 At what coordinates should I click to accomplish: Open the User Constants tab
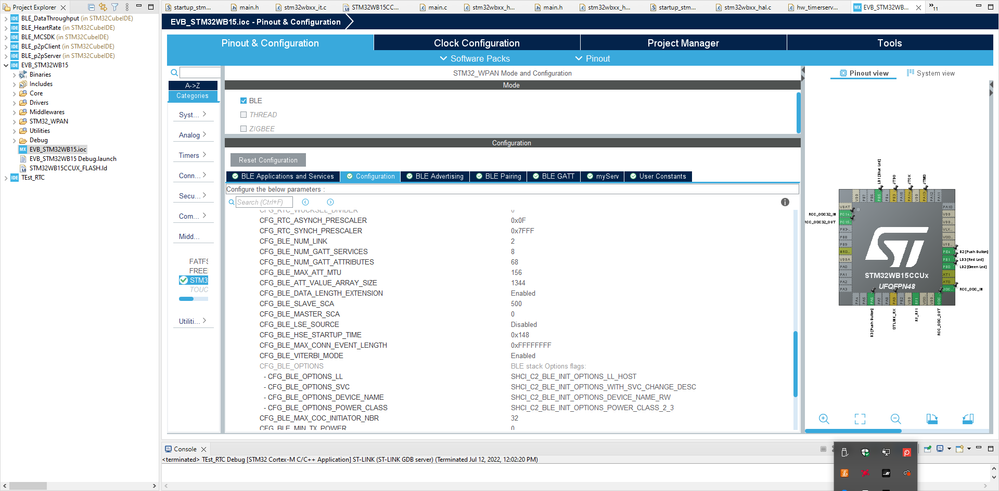pos(658,176)
